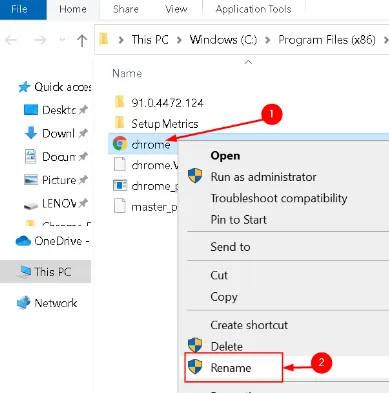389x393 pixels.
Task: Select the chrome file name
Action: (x=151, y=145)
